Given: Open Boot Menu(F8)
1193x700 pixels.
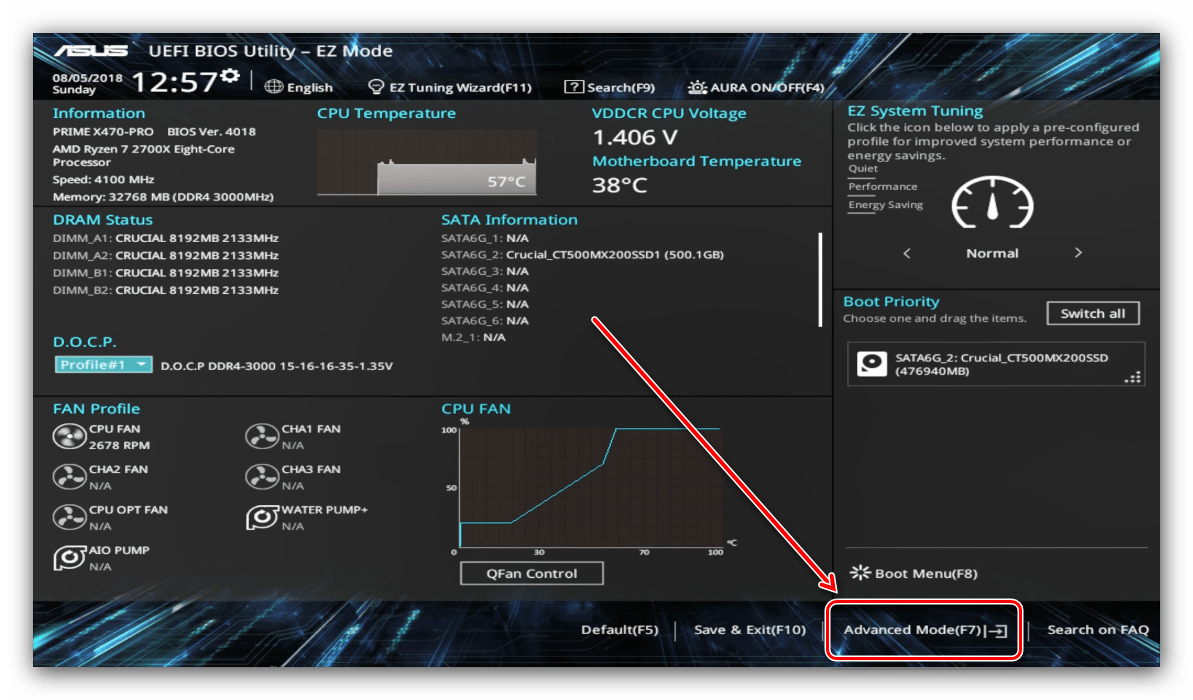Looking at the screenshot, I should 913,574.
